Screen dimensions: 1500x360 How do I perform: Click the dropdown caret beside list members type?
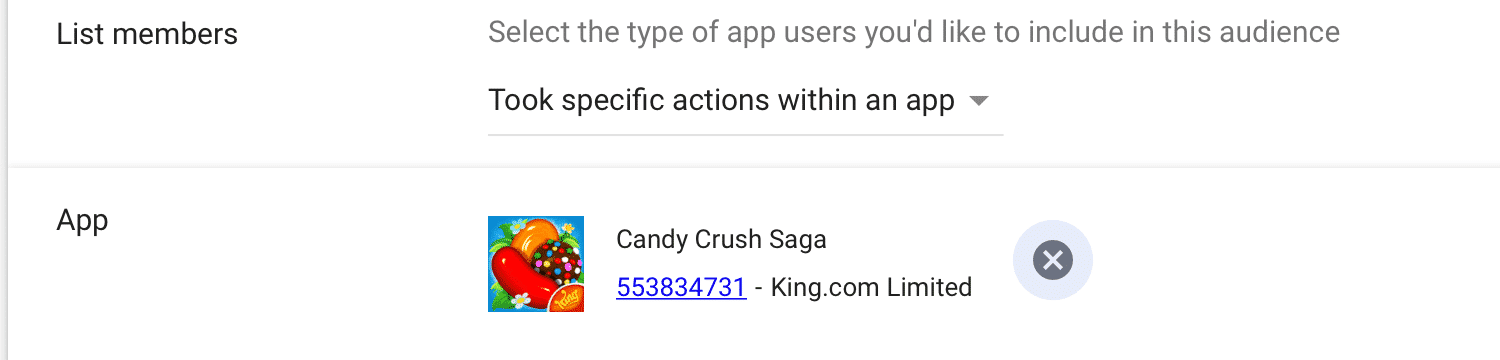pyautogui.click(x=979, y=101)
